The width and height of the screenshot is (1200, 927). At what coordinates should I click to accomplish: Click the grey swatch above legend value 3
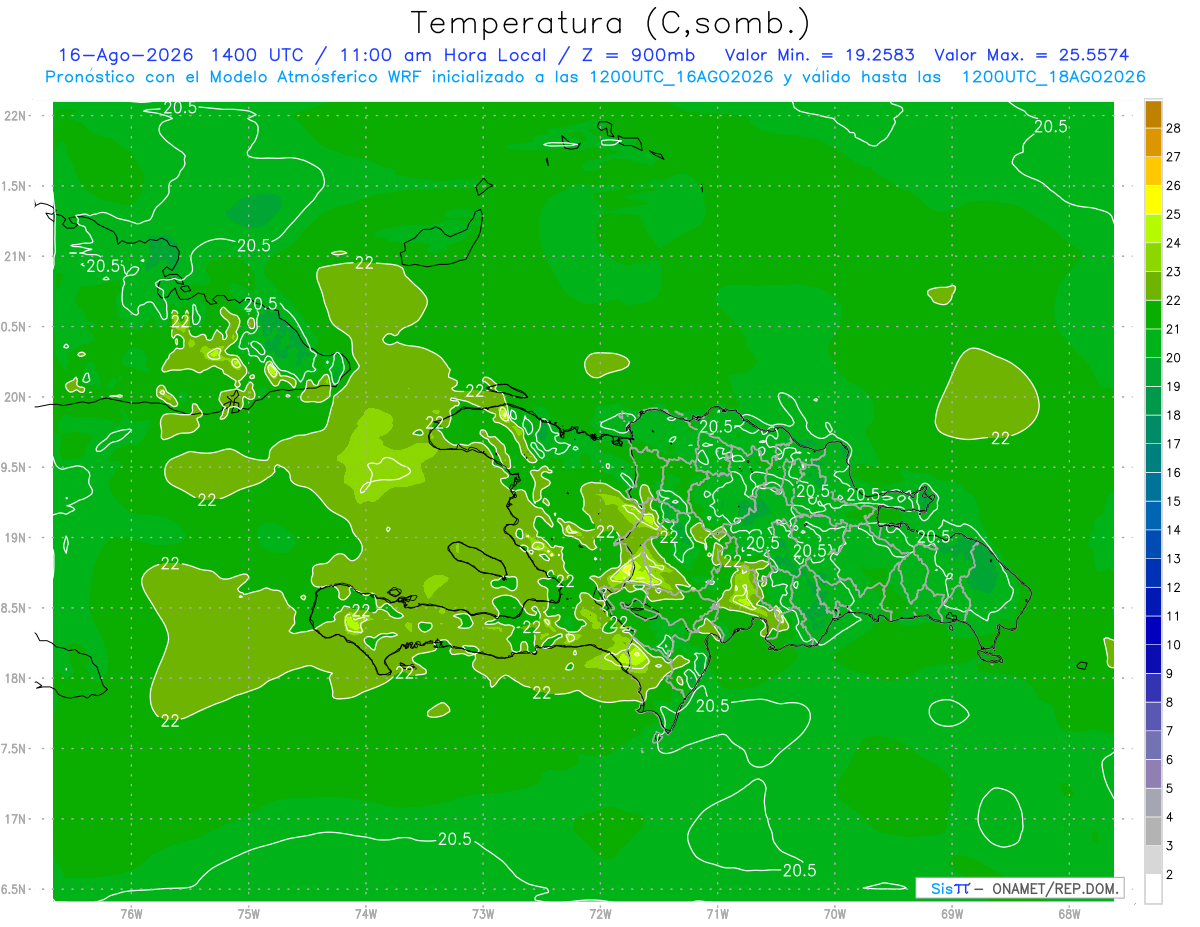1153,831
